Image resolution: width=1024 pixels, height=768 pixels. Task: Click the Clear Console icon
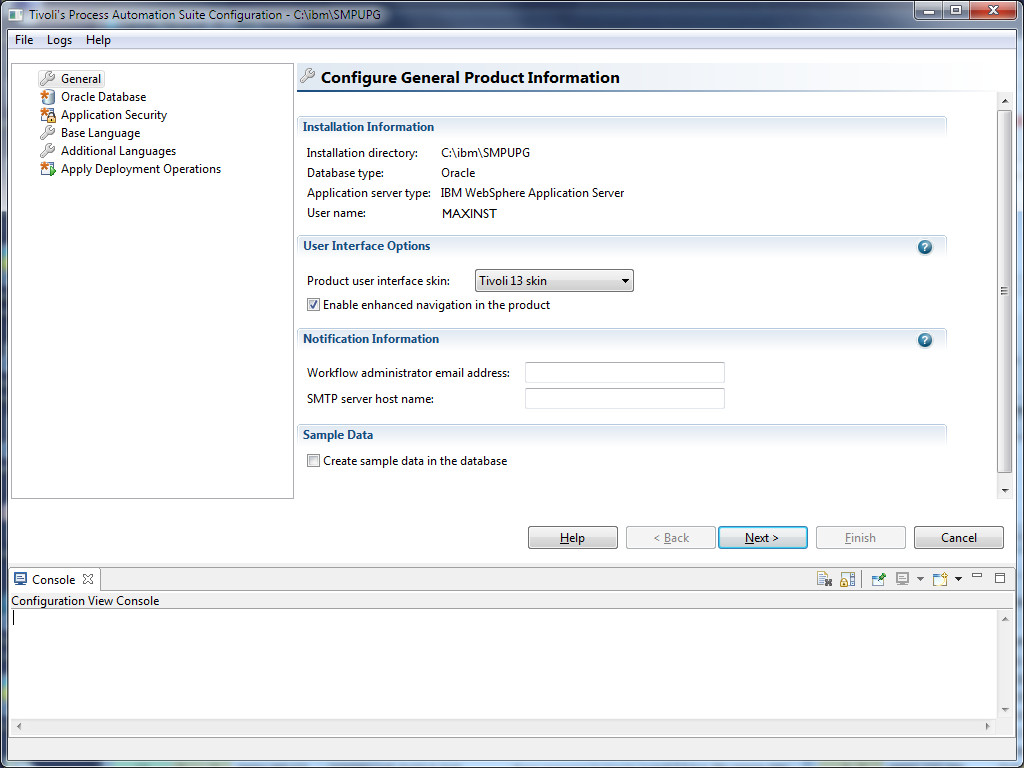[825, 579]
